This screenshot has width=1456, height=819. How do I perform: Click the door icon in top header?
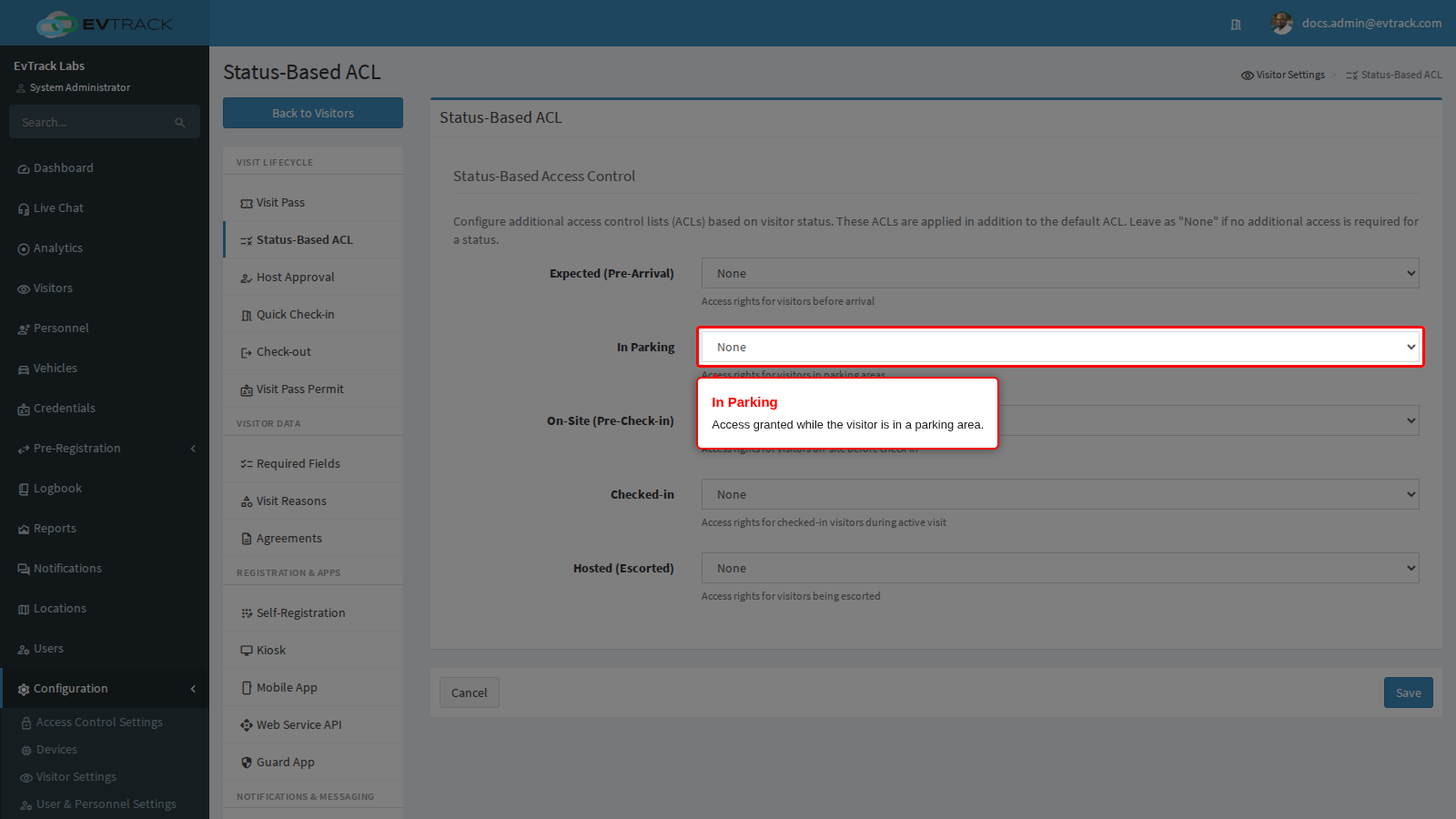pos(1236,25)
